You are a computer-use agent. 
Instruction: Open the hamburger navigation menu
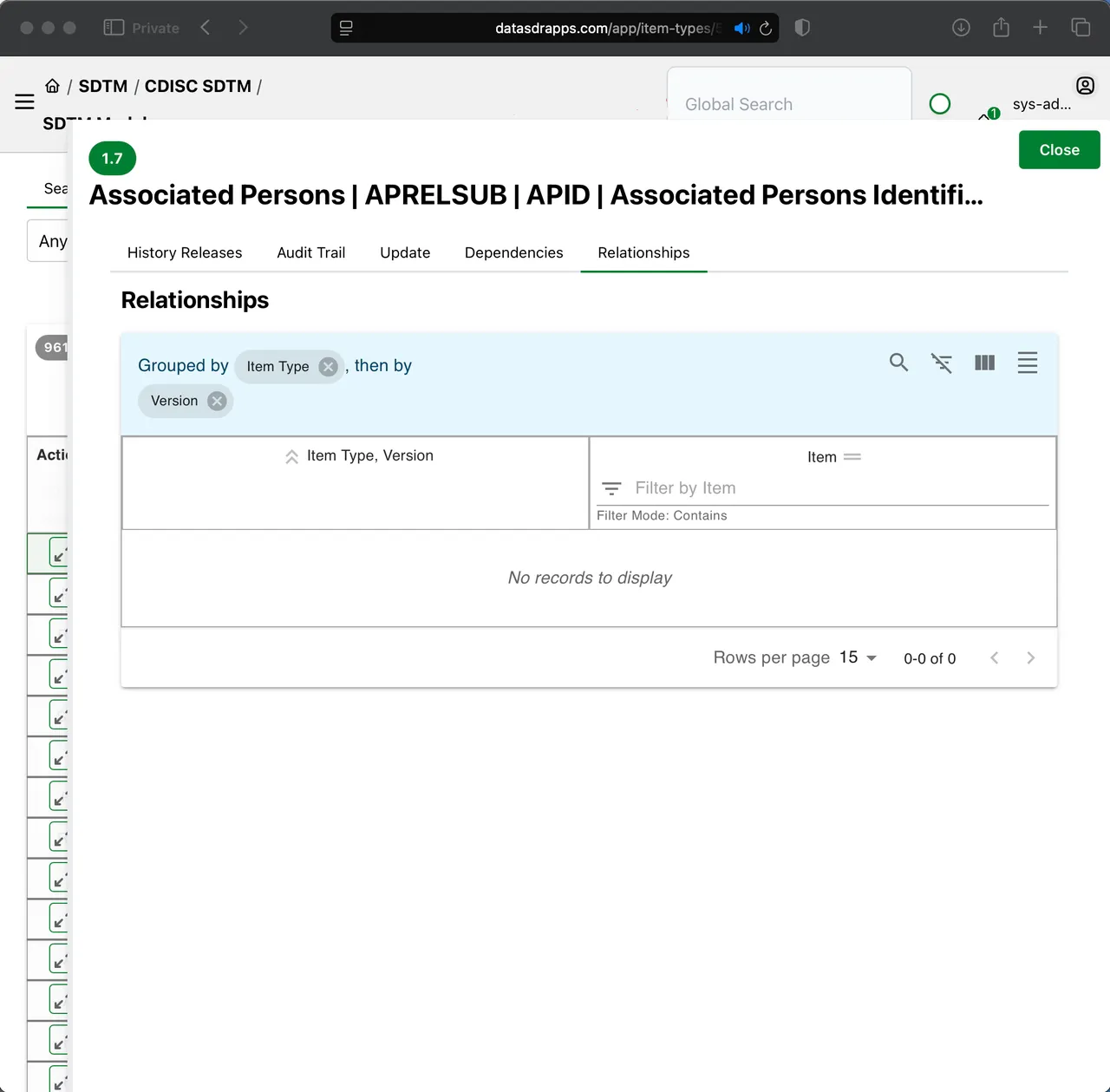pyautogui.click(x=24, y=102)
